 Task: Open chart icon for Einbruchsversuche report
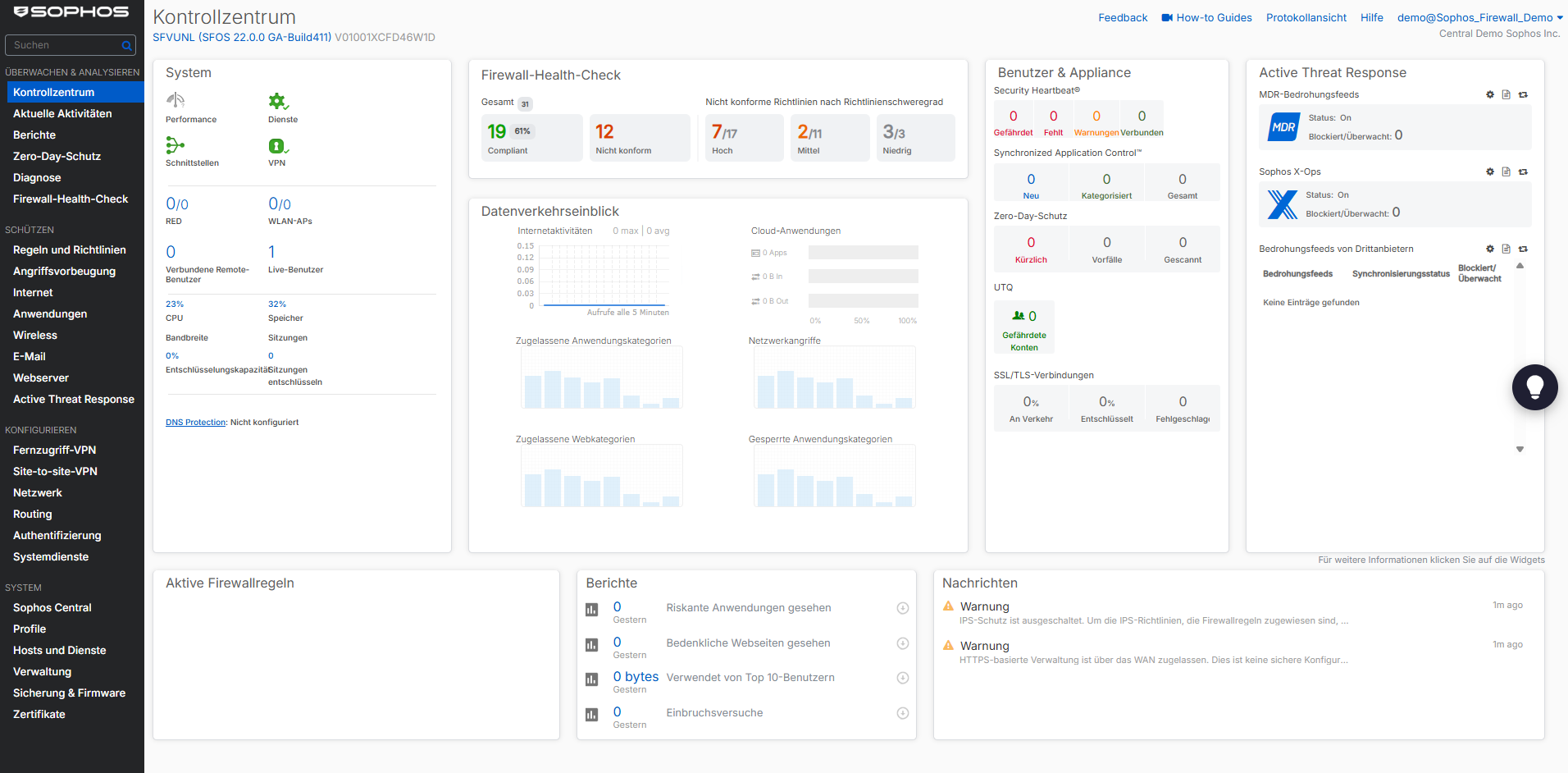pos(591,715)
